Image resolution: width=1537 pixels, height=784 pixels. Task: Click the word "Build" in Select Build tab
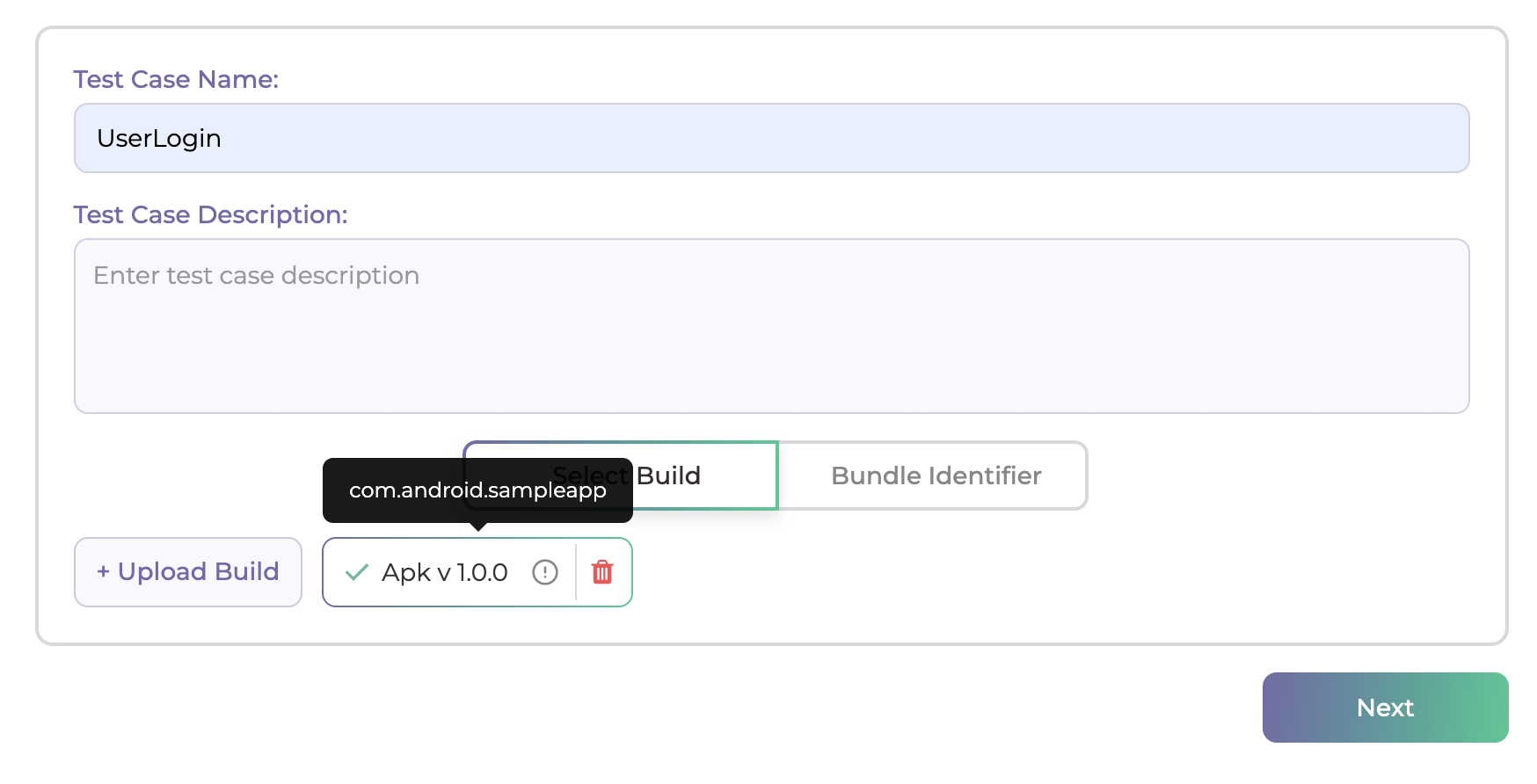(668, 475)
